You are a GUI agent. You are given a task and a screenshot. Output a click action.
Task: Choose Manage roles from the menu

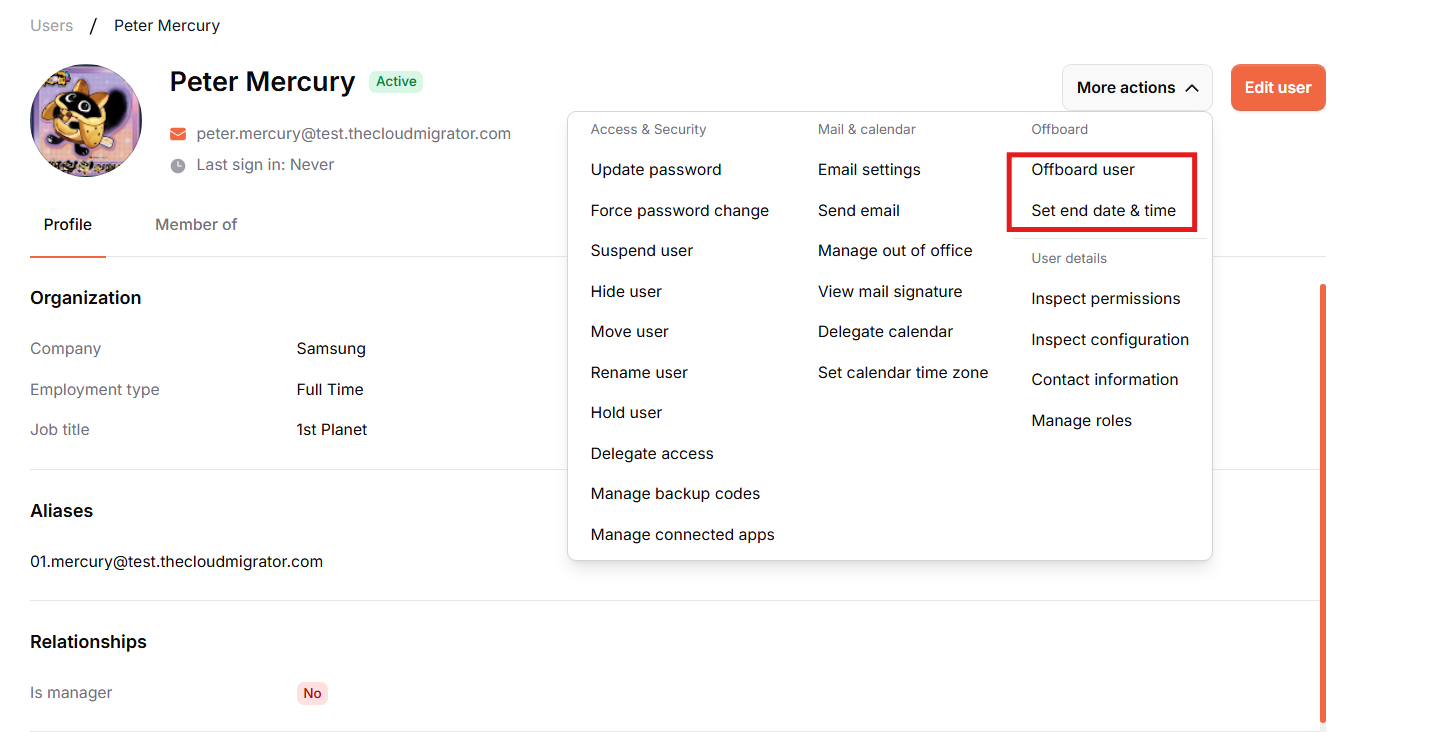[x=1082, y=421]
